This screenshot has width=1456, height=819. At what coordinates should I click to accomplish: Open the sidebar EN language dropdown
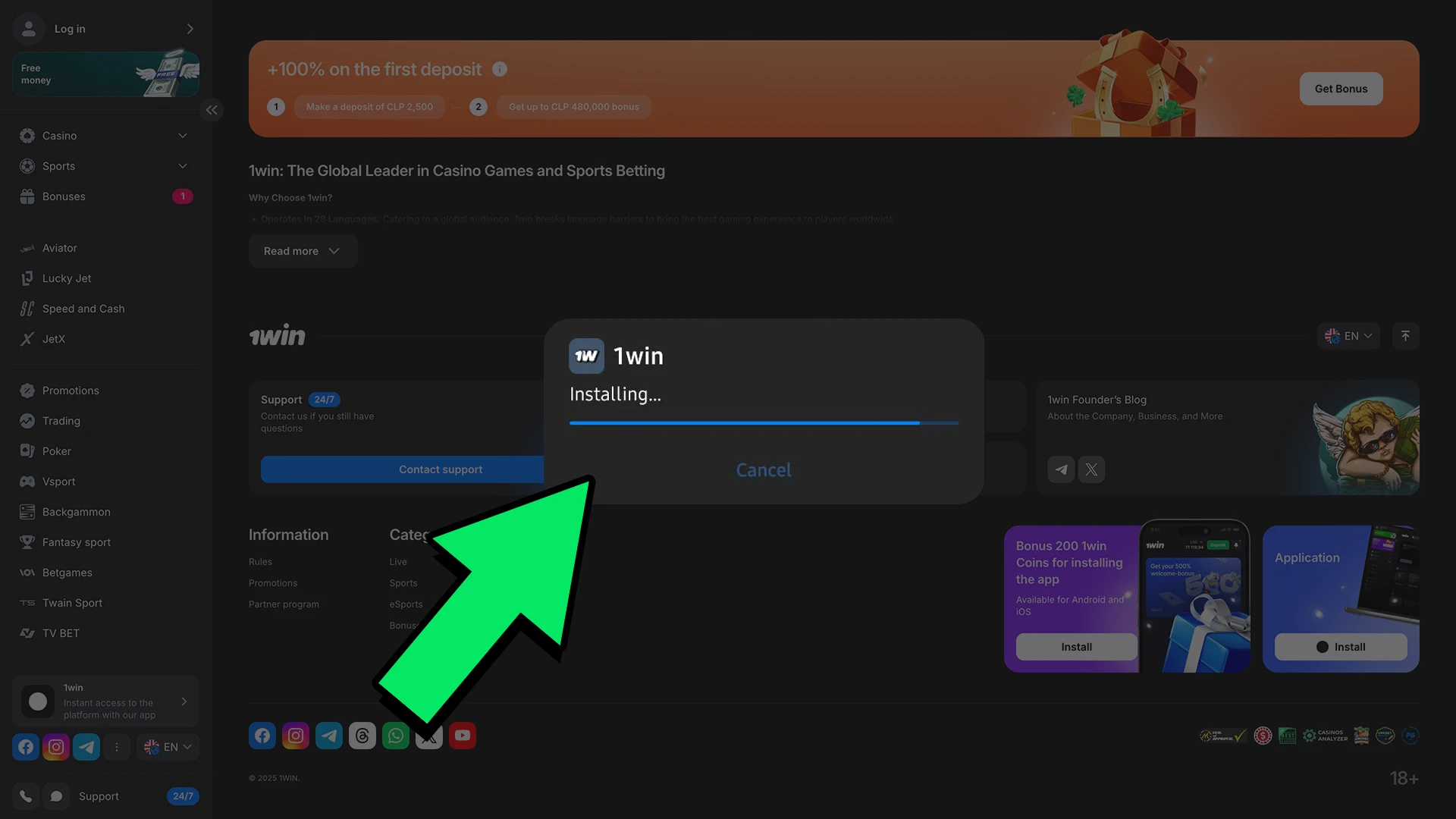[168, 747]
